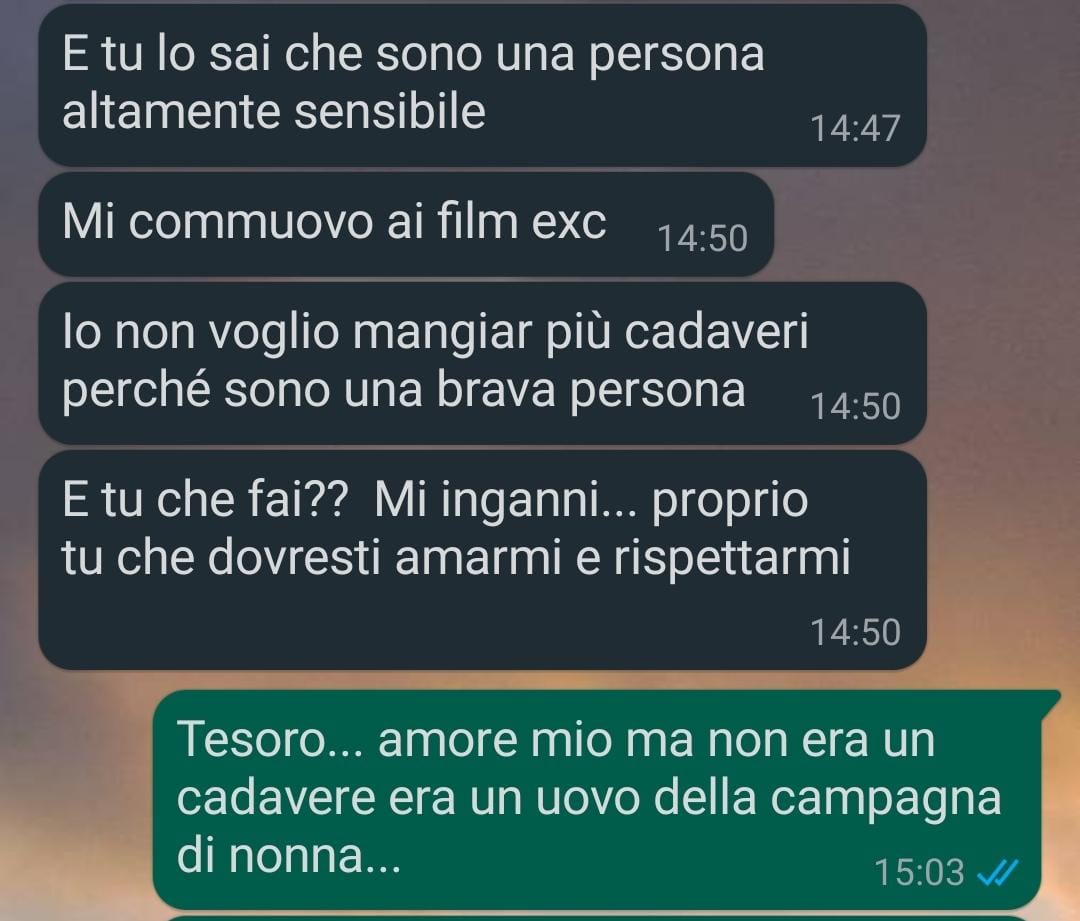Tap "di nonna..." on the green bubble's last line
Screen dimensions: 1080x921
point(289,855)
